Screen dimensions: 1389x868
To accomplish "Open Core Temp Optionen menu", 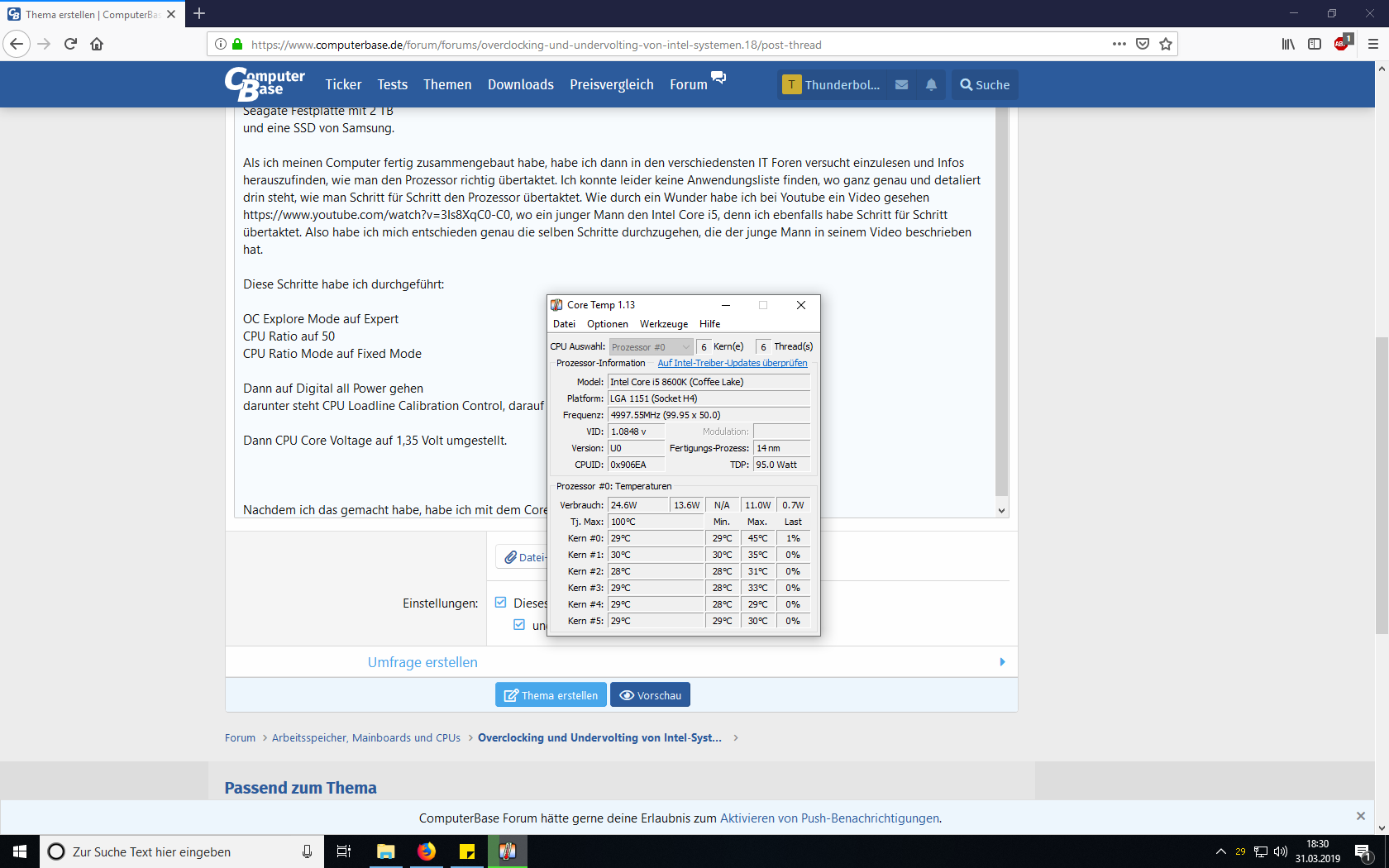I will coord(608,324).
